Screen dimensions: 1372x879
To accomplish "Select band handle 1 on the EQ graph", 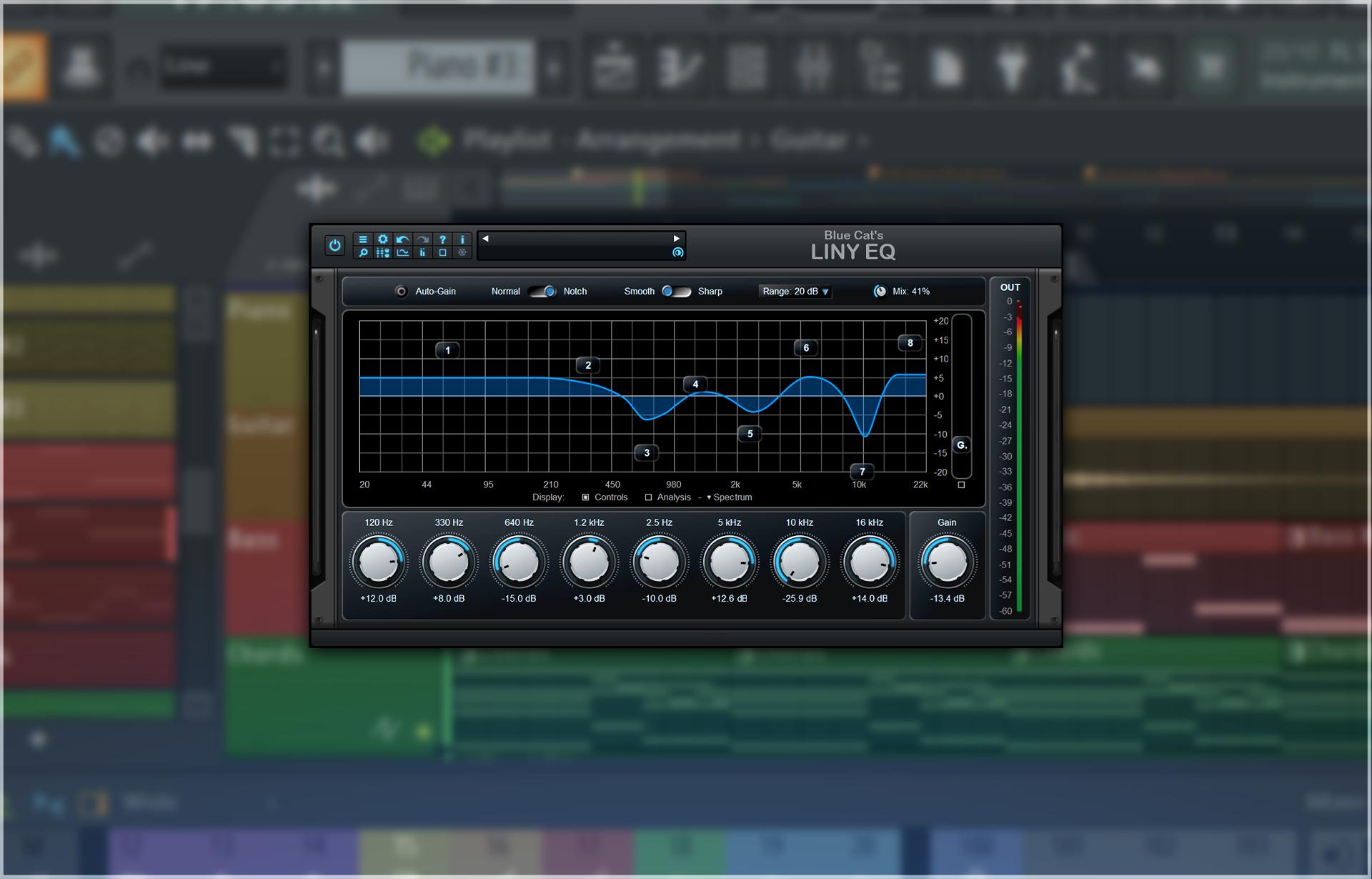I will (448, 350).
